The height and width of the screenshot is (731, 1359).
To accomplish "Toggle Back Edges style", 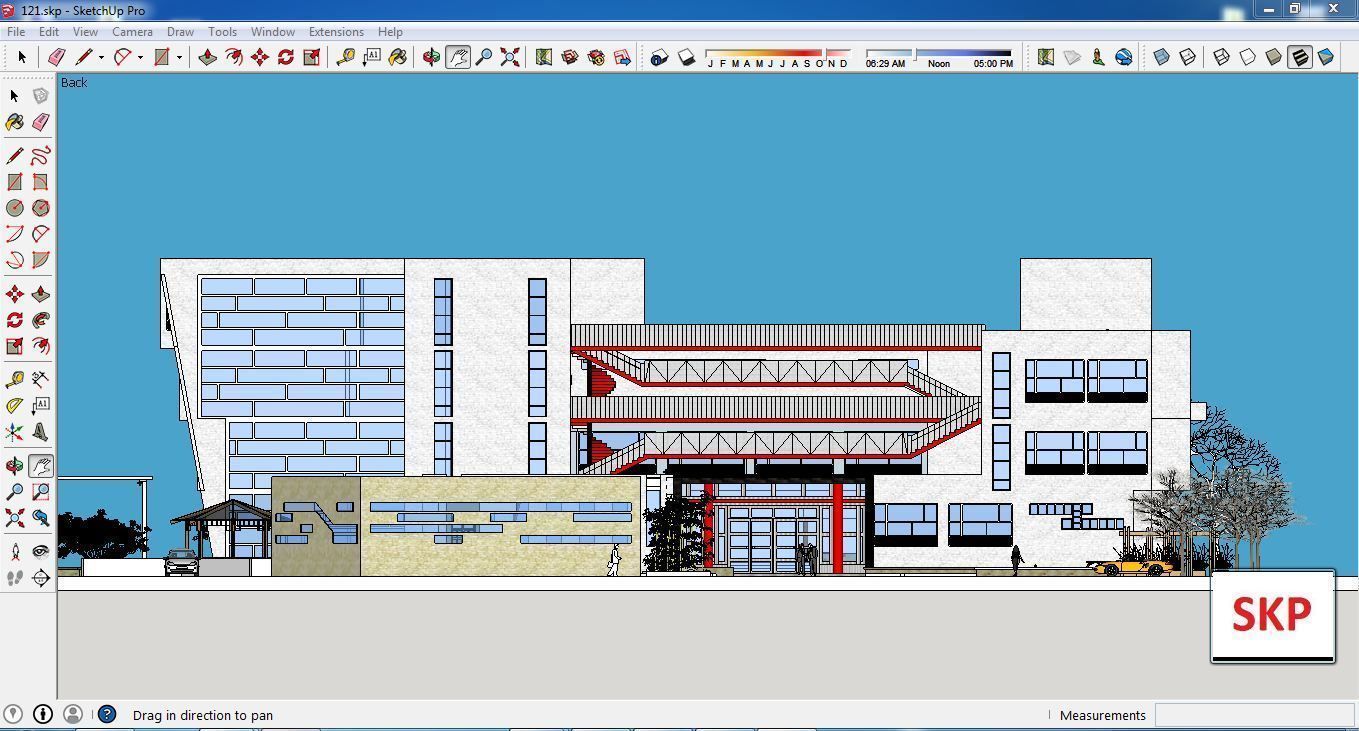I will point(1187,57).
